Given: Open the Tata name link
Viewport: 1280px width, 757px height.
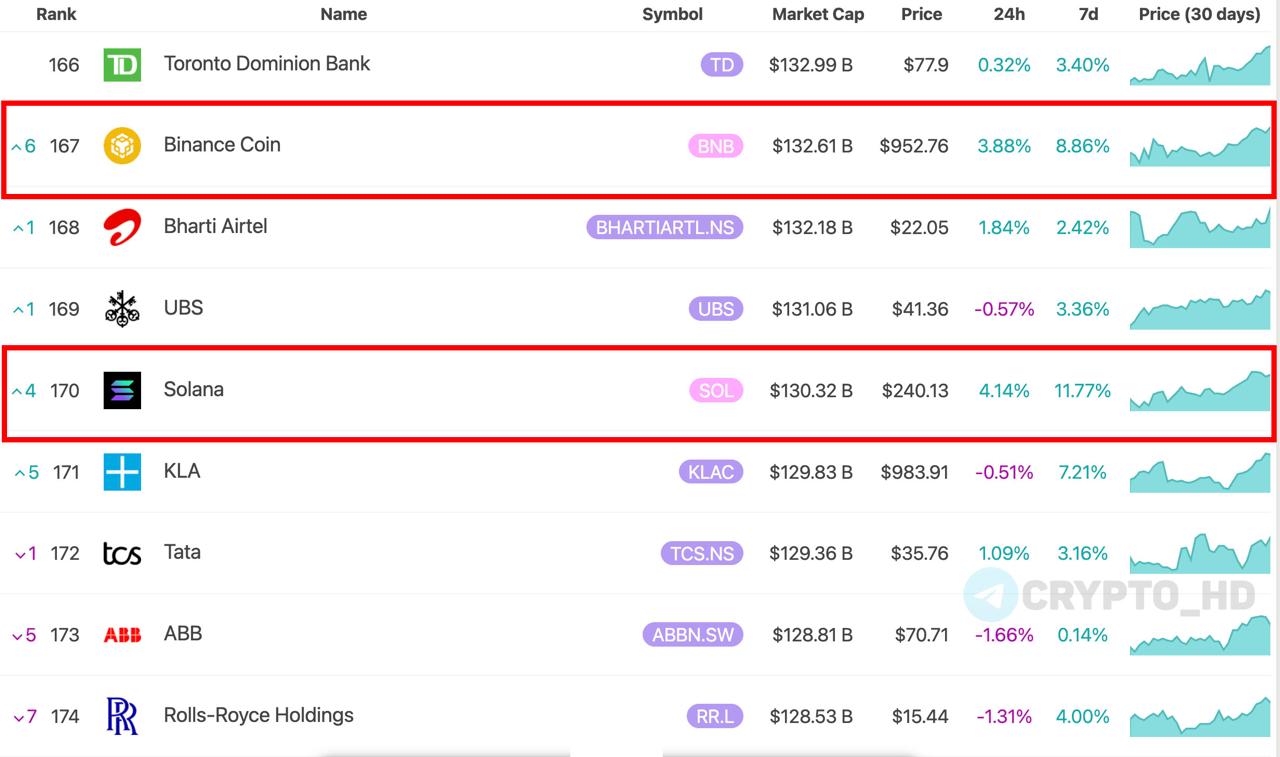Looking at the screenshot, I should click(182, 552).
